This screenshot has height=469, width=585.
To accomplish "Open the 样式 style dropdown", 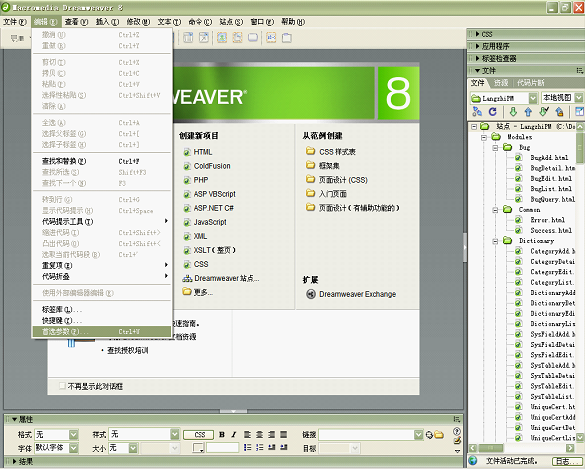I will pos(175,434).
